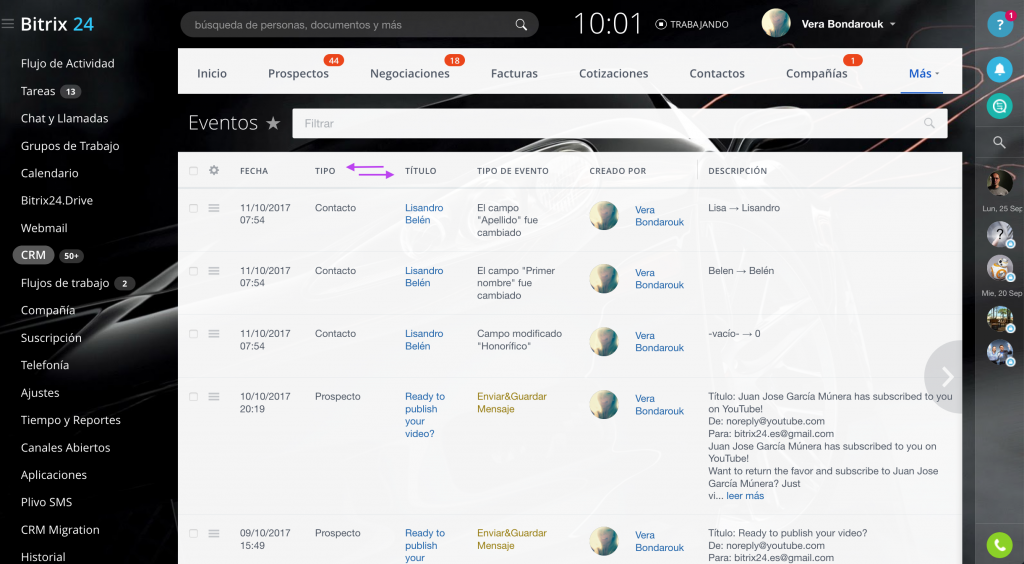This screenshot has width=1024, height=564.
Task: Open the CRM item in left menu
Action: coord(33,255)
